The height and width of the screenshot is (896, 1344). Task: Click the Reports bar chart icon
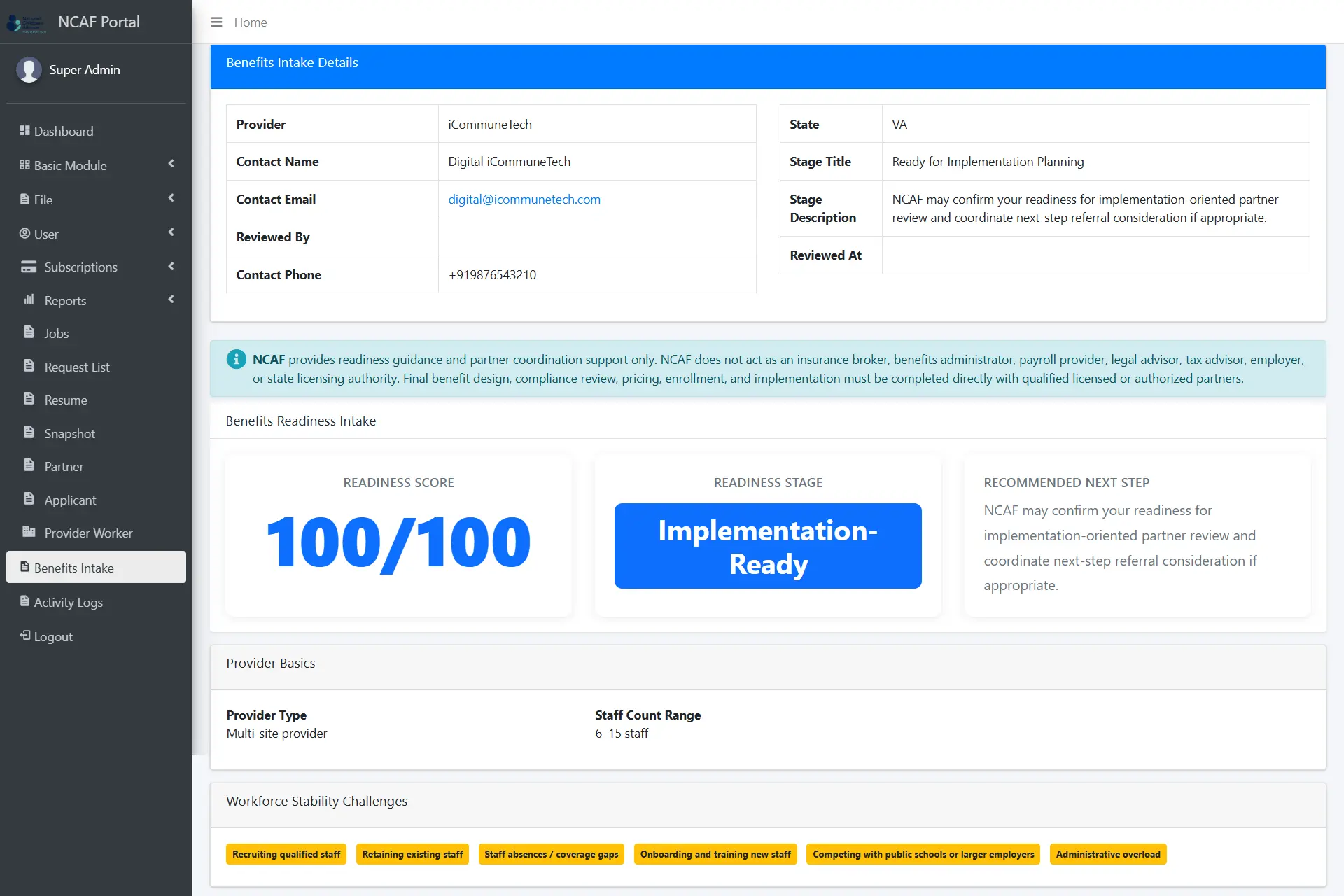(x=29, y=300)
